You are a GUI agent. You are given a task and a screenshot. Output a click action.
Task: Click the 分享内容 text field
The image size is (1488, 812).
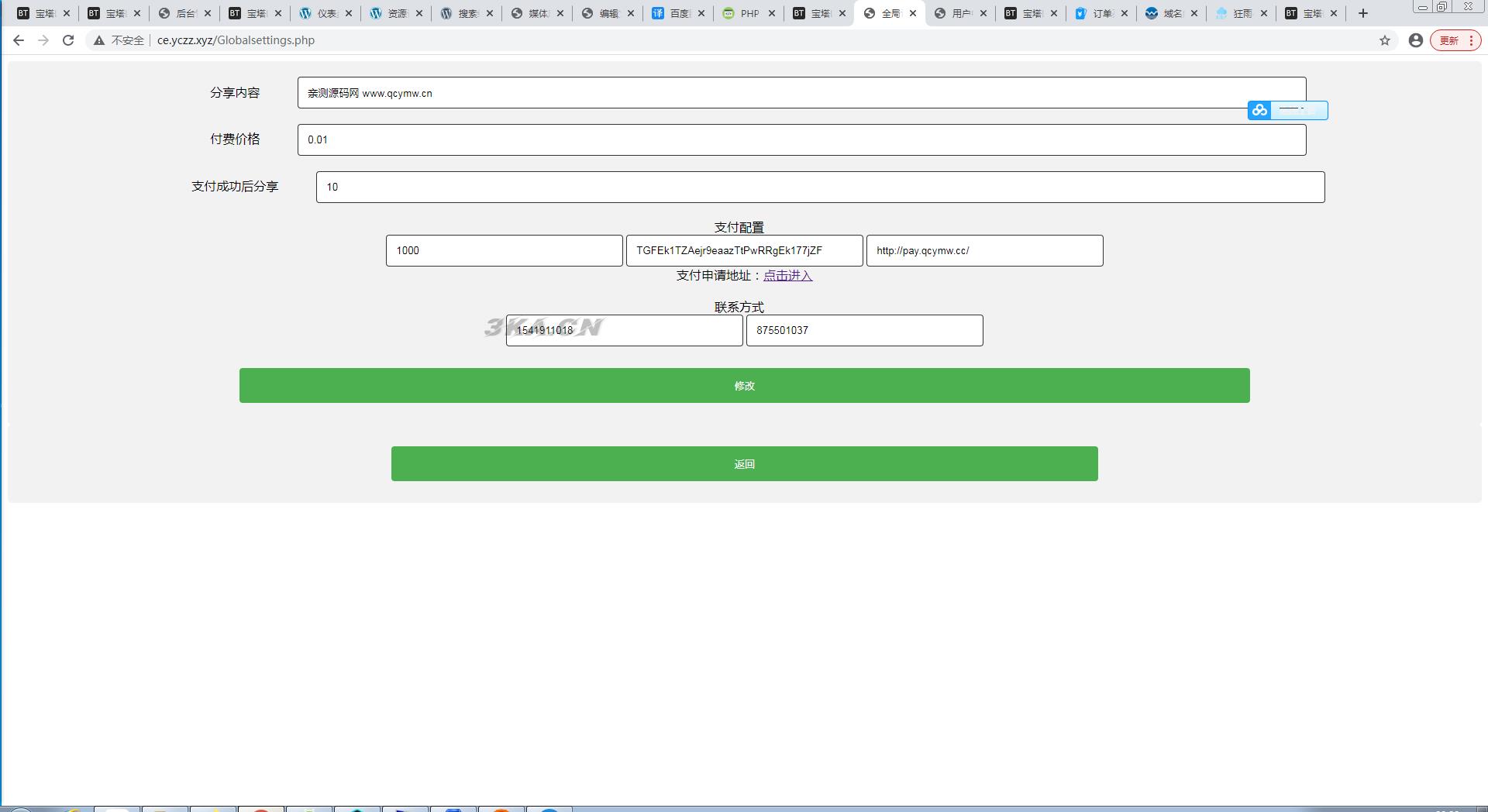pos(801,93)
